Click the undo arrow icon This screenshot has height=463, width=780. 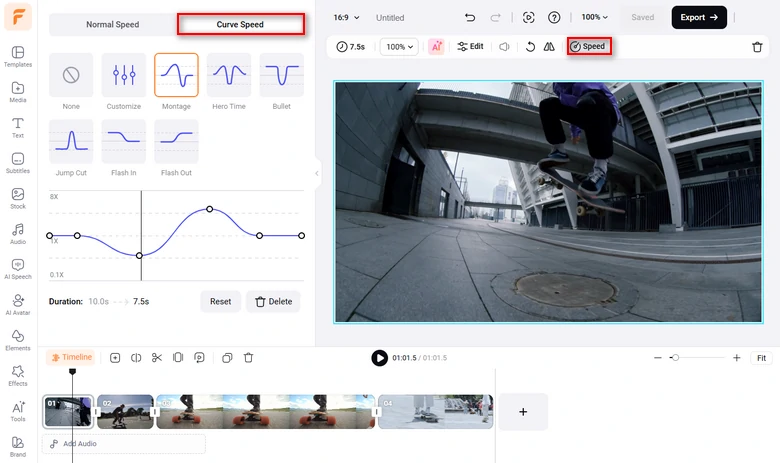click(470, 17)
